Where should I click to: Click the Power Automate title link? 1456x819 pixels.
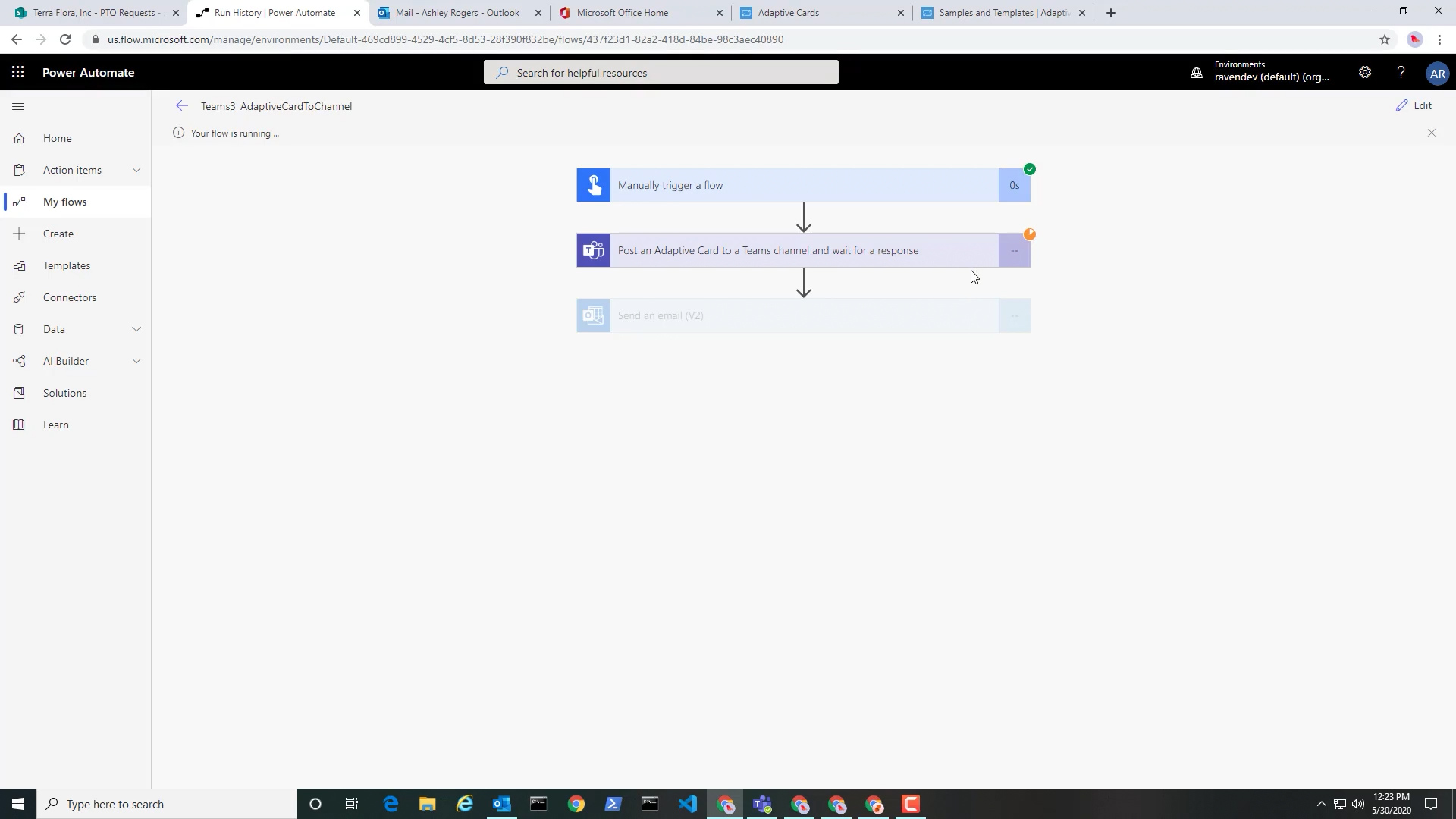click(88, 73)
